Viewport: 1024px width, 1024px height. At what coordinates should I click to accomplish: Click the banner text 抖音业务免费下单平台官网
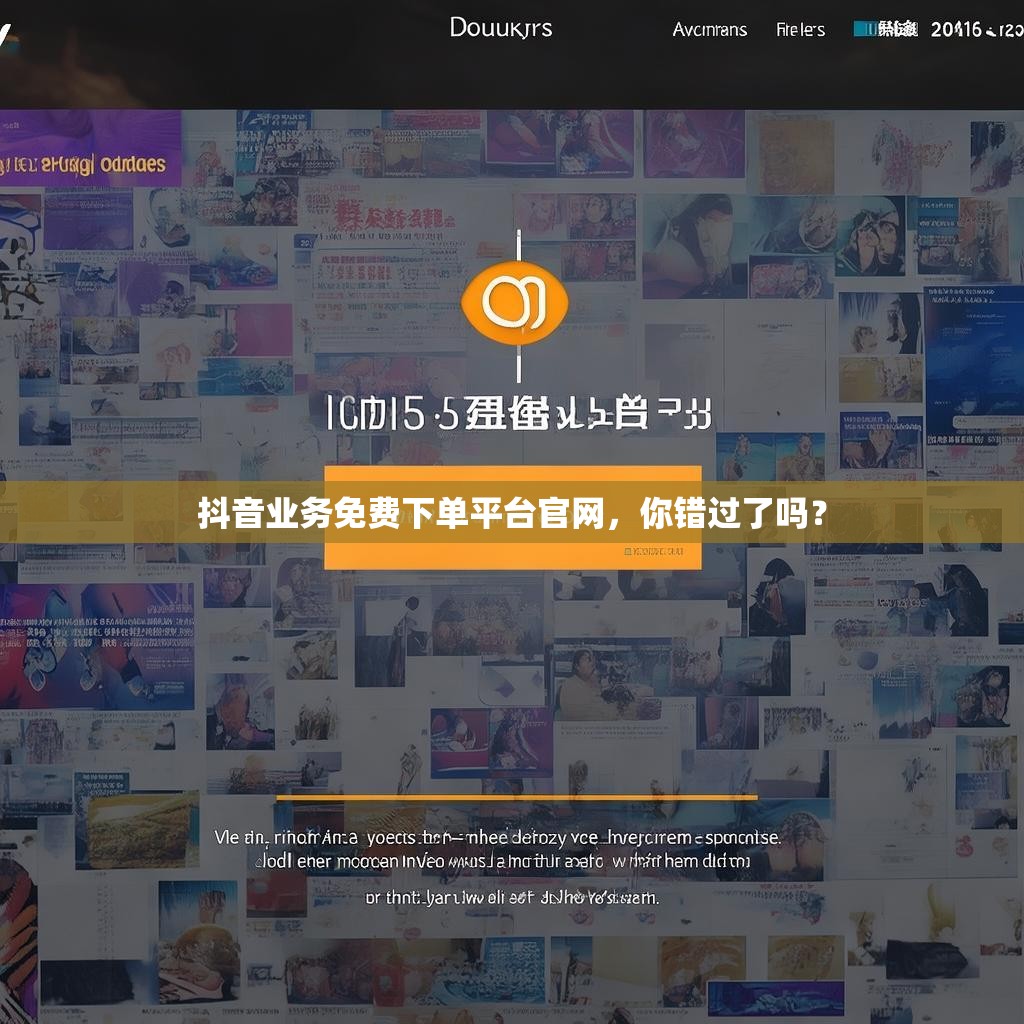pyautogui.click(x=401, y=513)
